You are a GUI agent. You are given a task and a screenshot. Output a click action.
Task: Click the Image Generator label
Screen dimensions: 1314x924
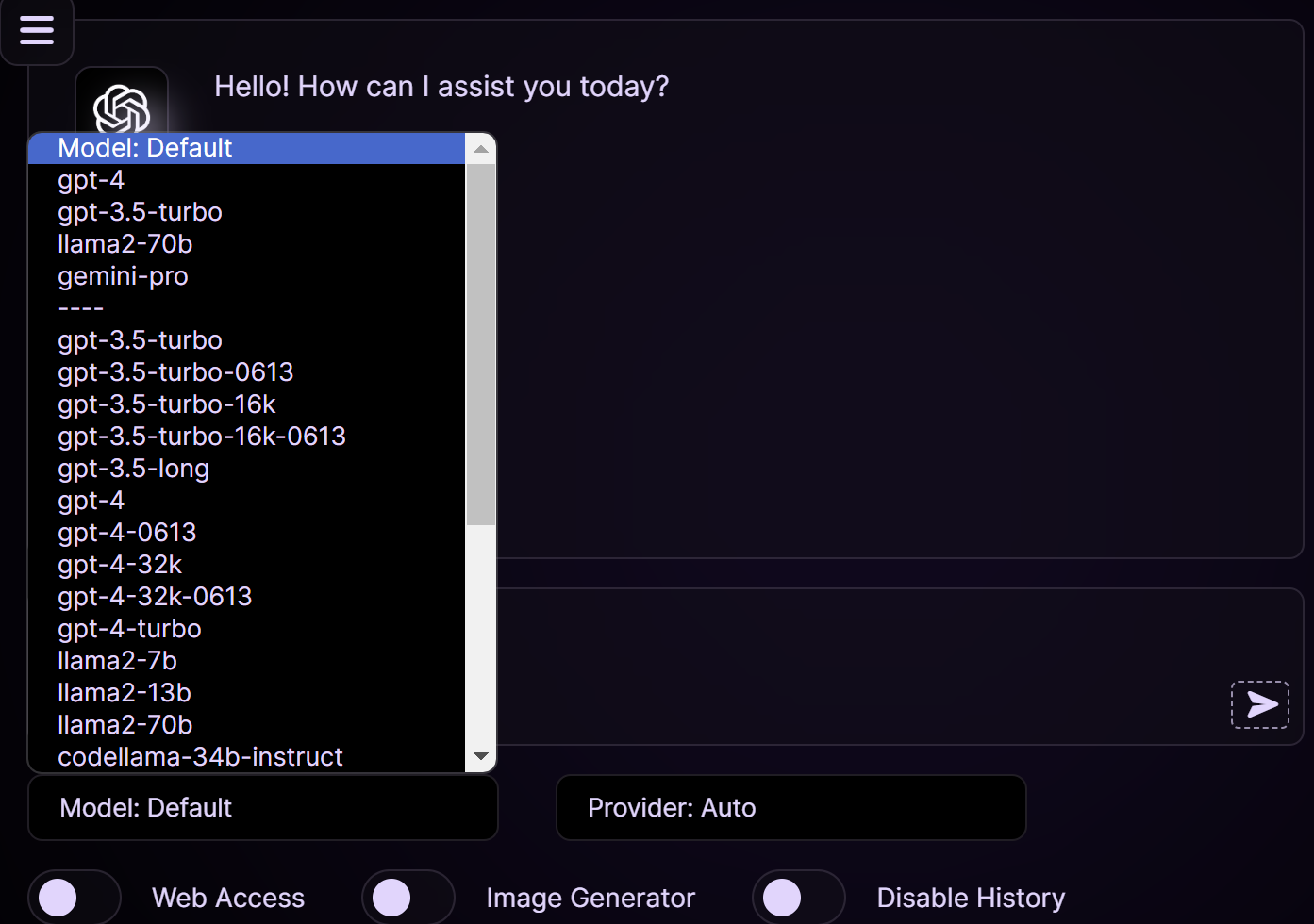click(x=590, y=898)
